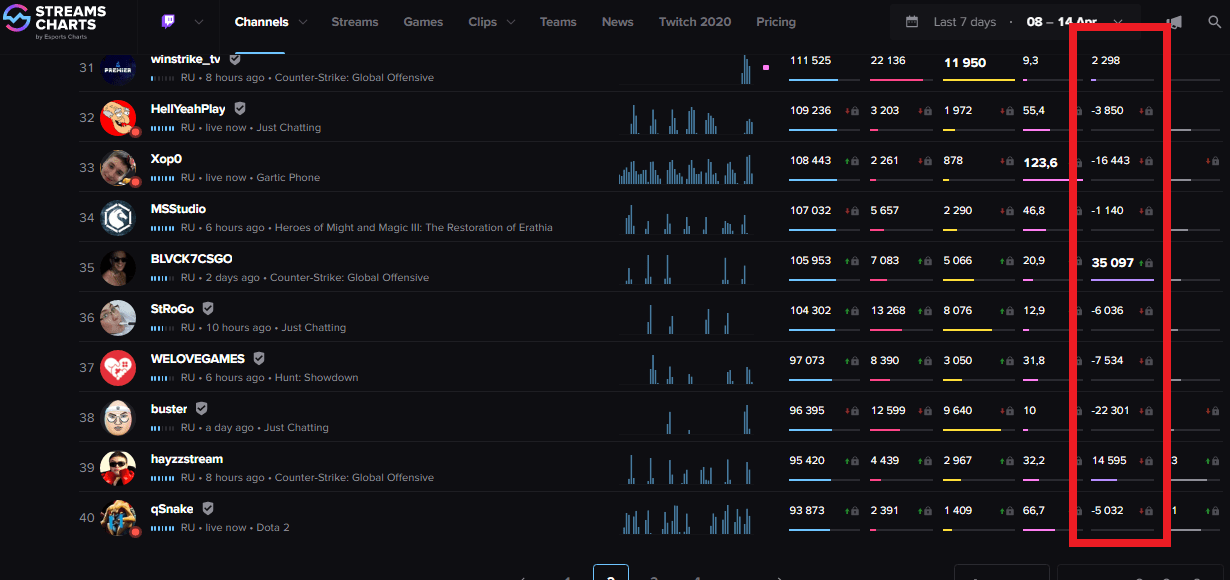Open WELOVEGAMES channel
Screen dimensions: 1230x580
coord(197,359)
